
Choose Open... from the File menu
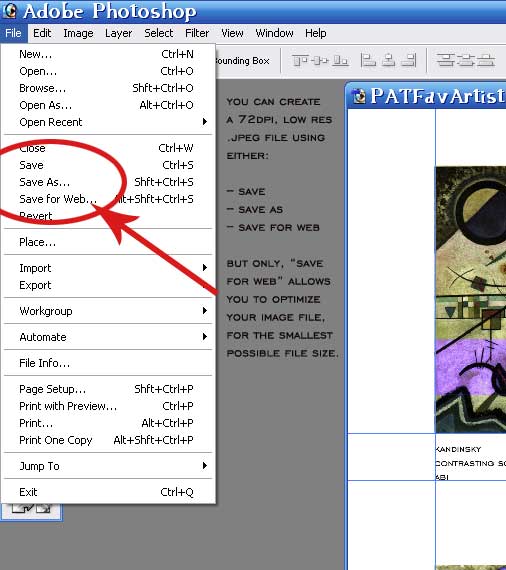coord(108,71)
